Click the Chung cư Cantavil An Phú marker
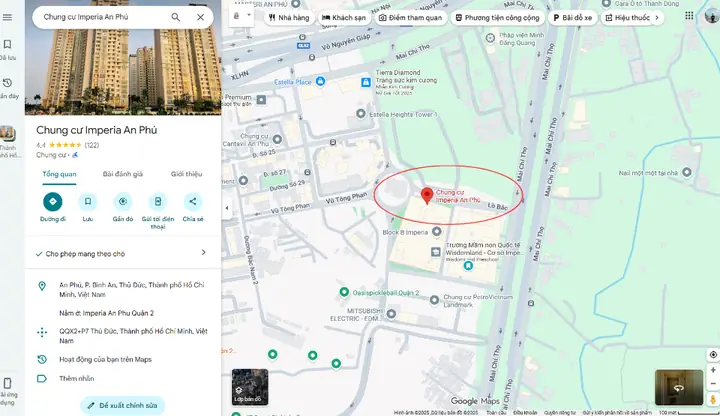The width and height of the screenshot is (720, 416). tap(277, 139)
